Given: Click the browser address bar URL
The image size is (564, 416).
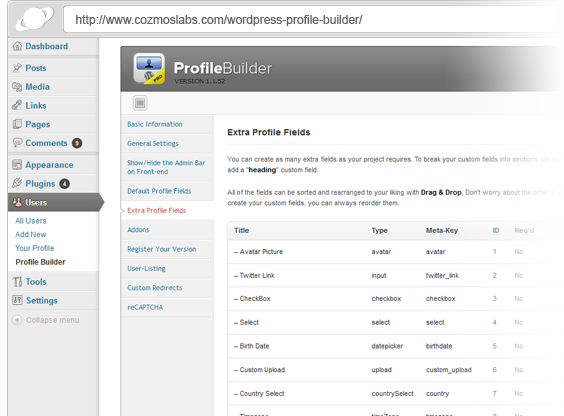Looking at the screenshot, I should (x=219, y=20).
